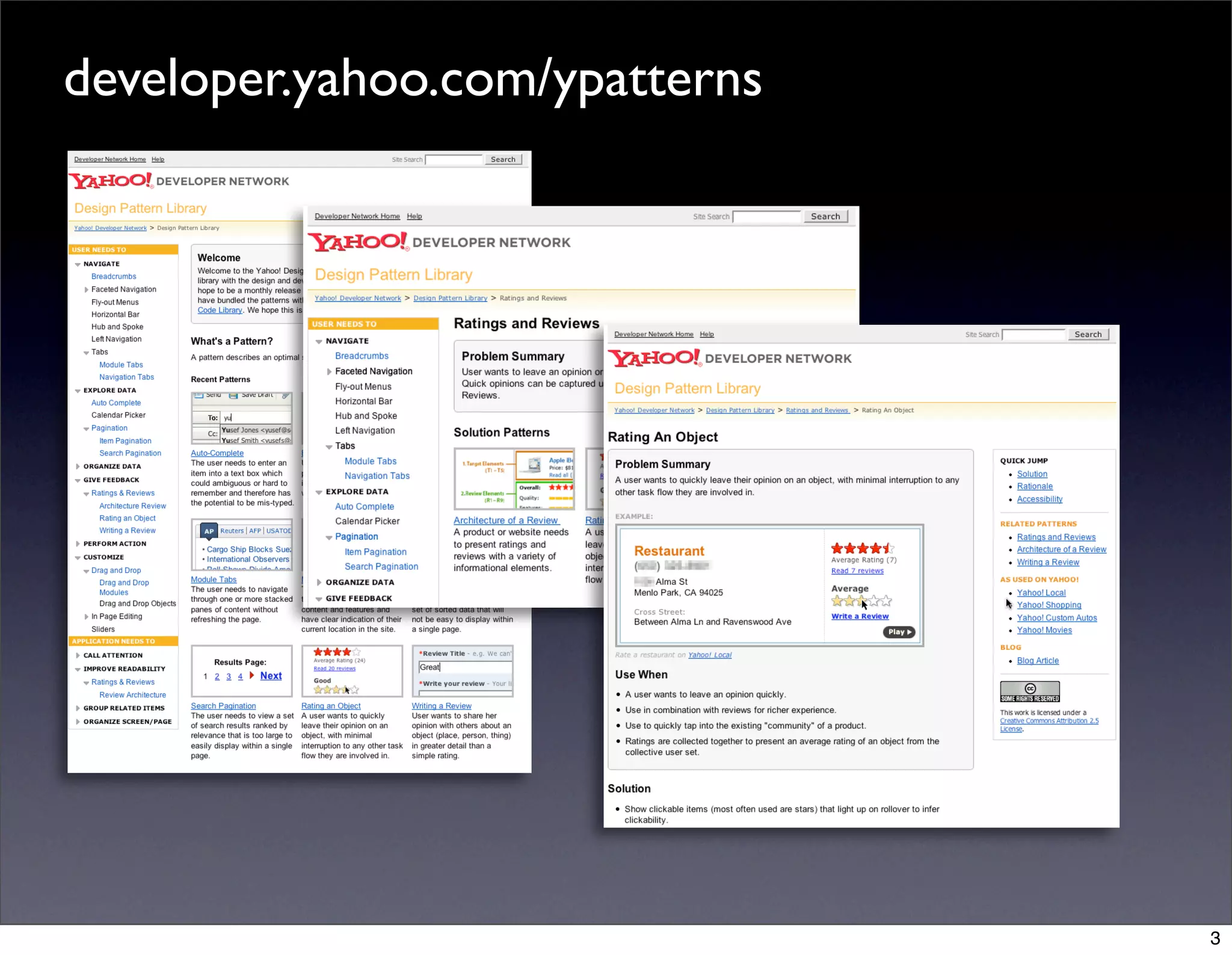Focus Site Search field in front window
Image resolution: width=1232 pixels, height=955 pixels.
point(1033,335)
